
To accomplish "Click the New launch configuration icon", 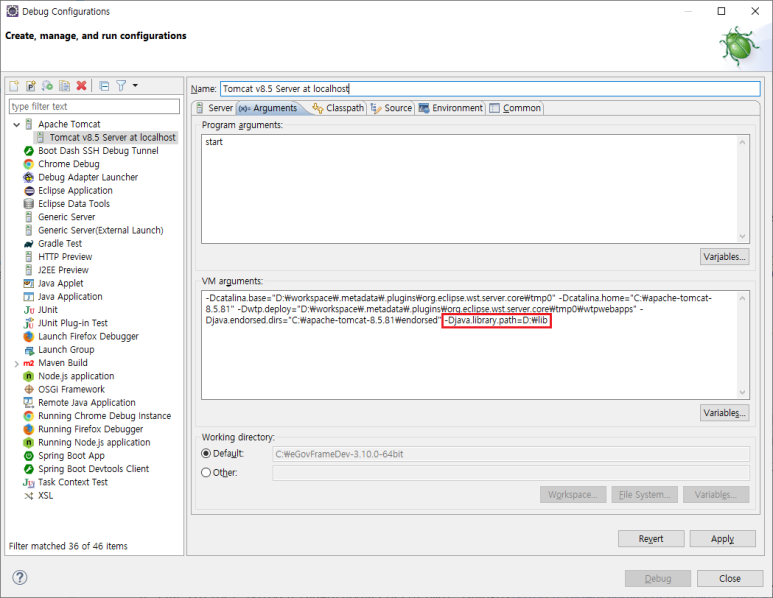I will pos(14,86).
